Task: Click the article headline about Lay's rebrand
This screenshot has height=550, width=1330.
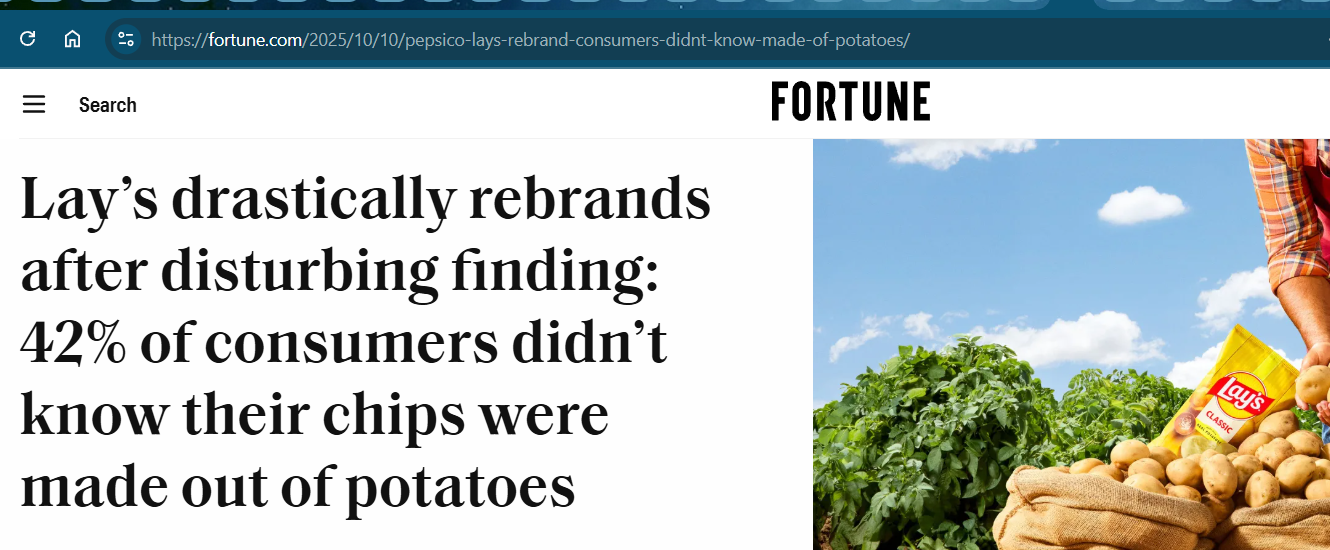Action: point(366,343)
